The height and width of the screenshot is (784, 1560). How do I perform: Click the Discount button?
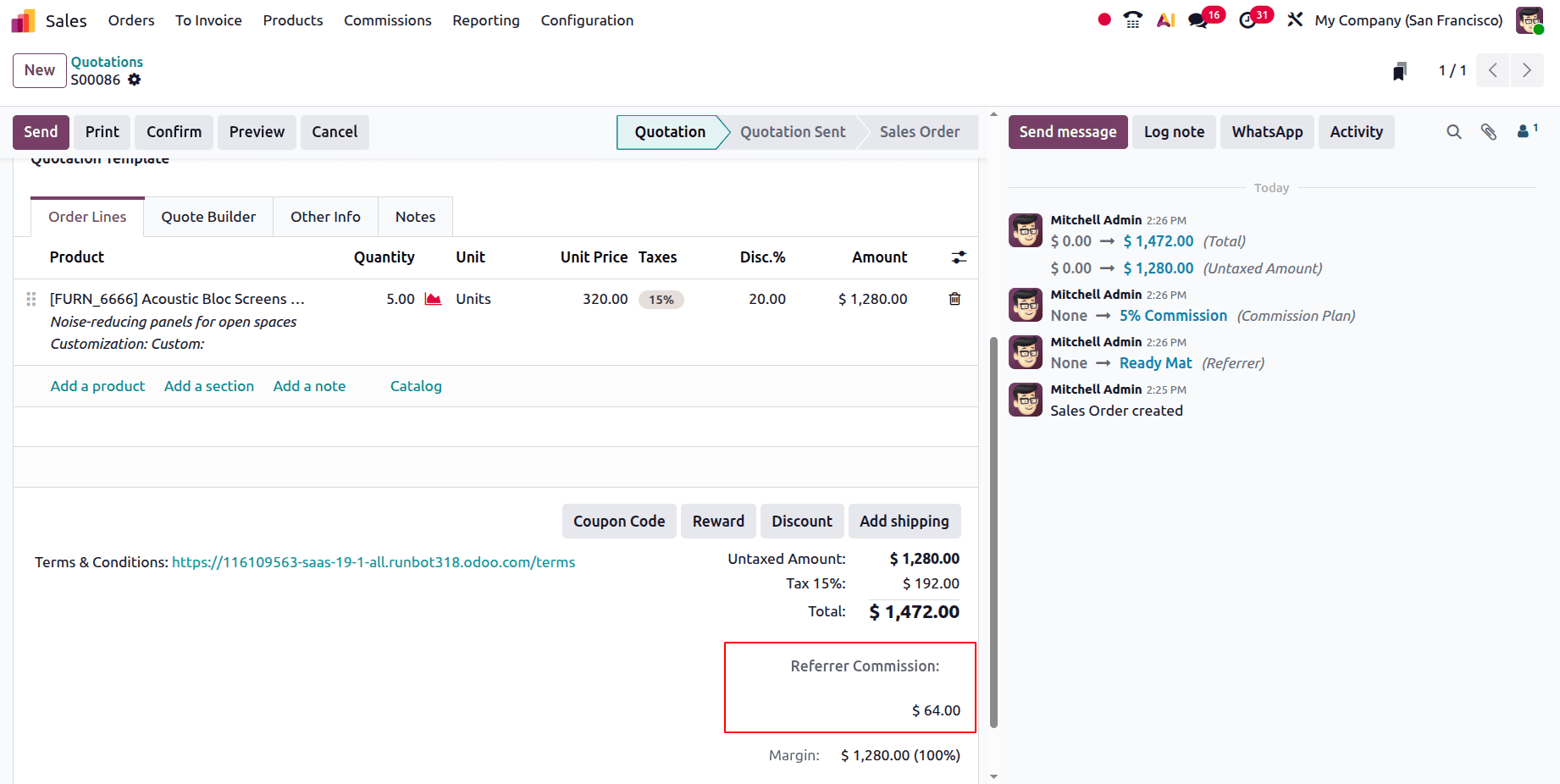pyautogui.click(x=801, y=522)
